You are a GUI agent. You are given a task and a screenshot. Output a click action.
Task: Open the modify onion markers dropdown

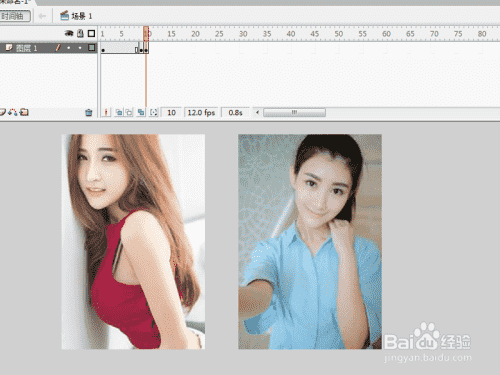point(153,112)
